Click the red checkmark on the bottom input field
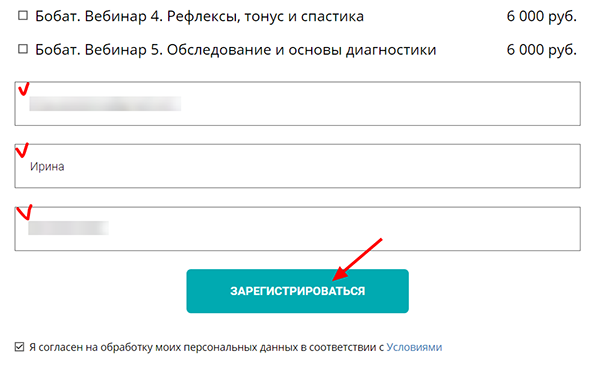The width and height of the screenshot is (600, 372). point(25,212)
